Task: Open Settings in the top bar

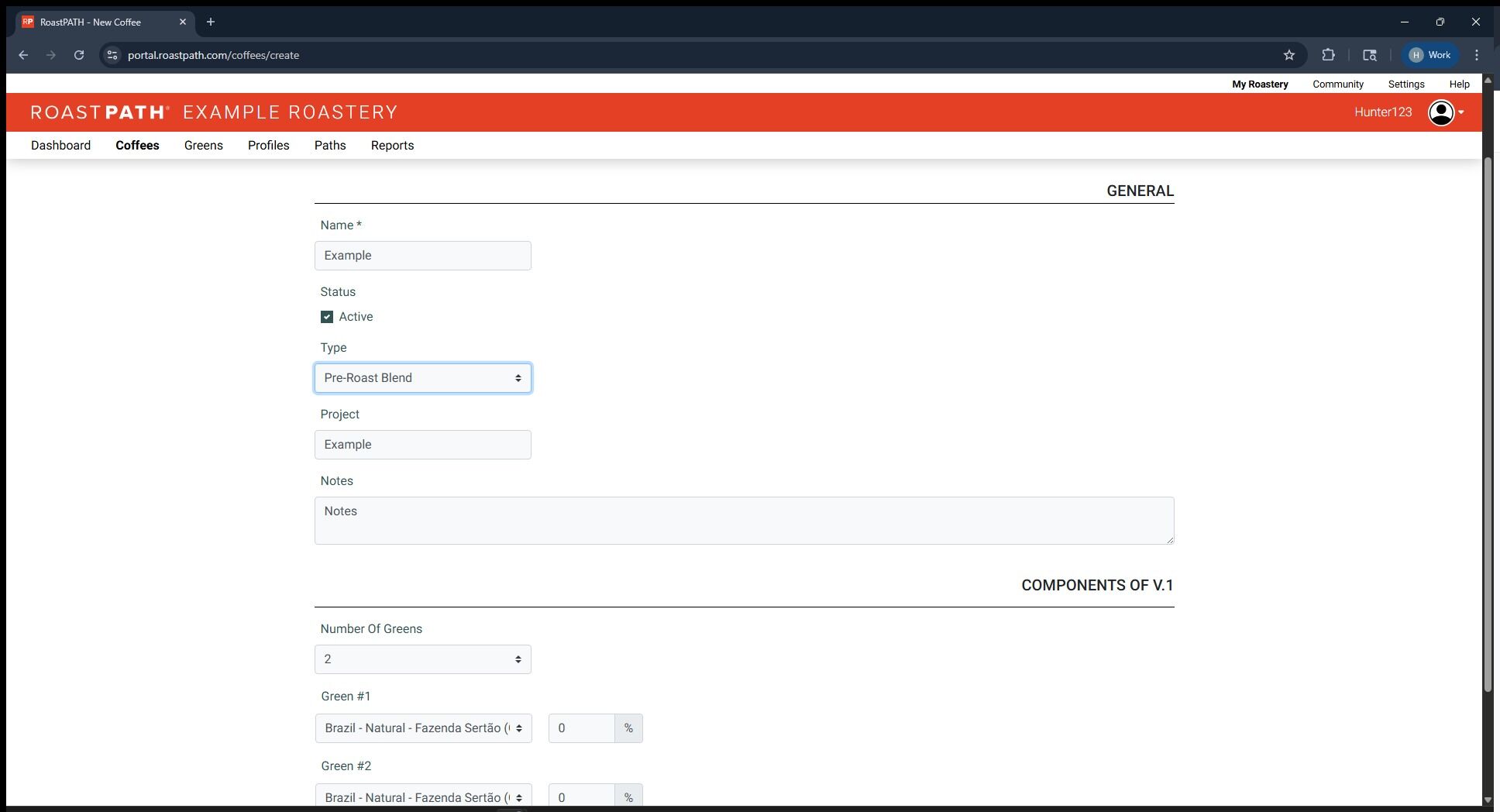Action: coord(1406,84)
